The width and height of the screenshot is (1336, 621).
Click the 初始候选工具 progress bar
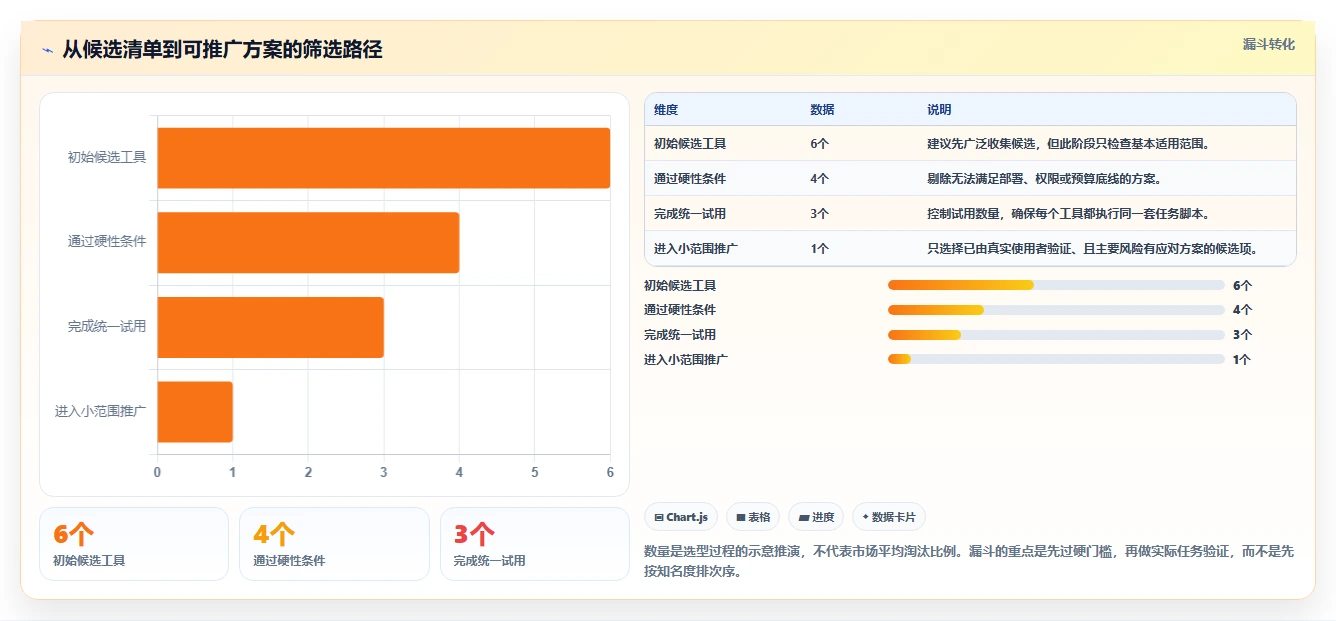tap(1056, 285)
